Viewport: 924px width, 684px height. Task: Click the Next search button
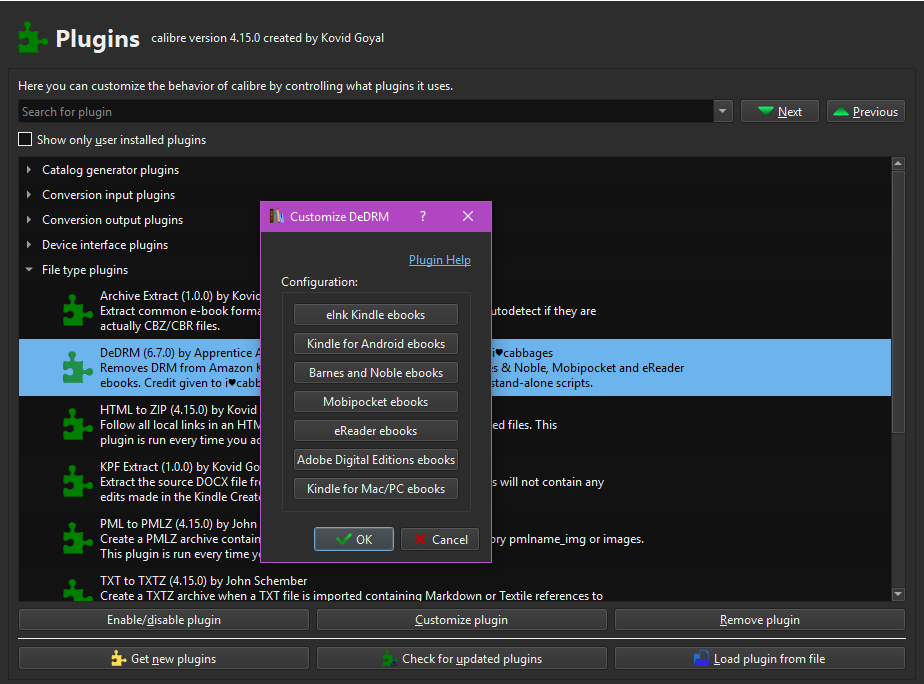(780, 111)
